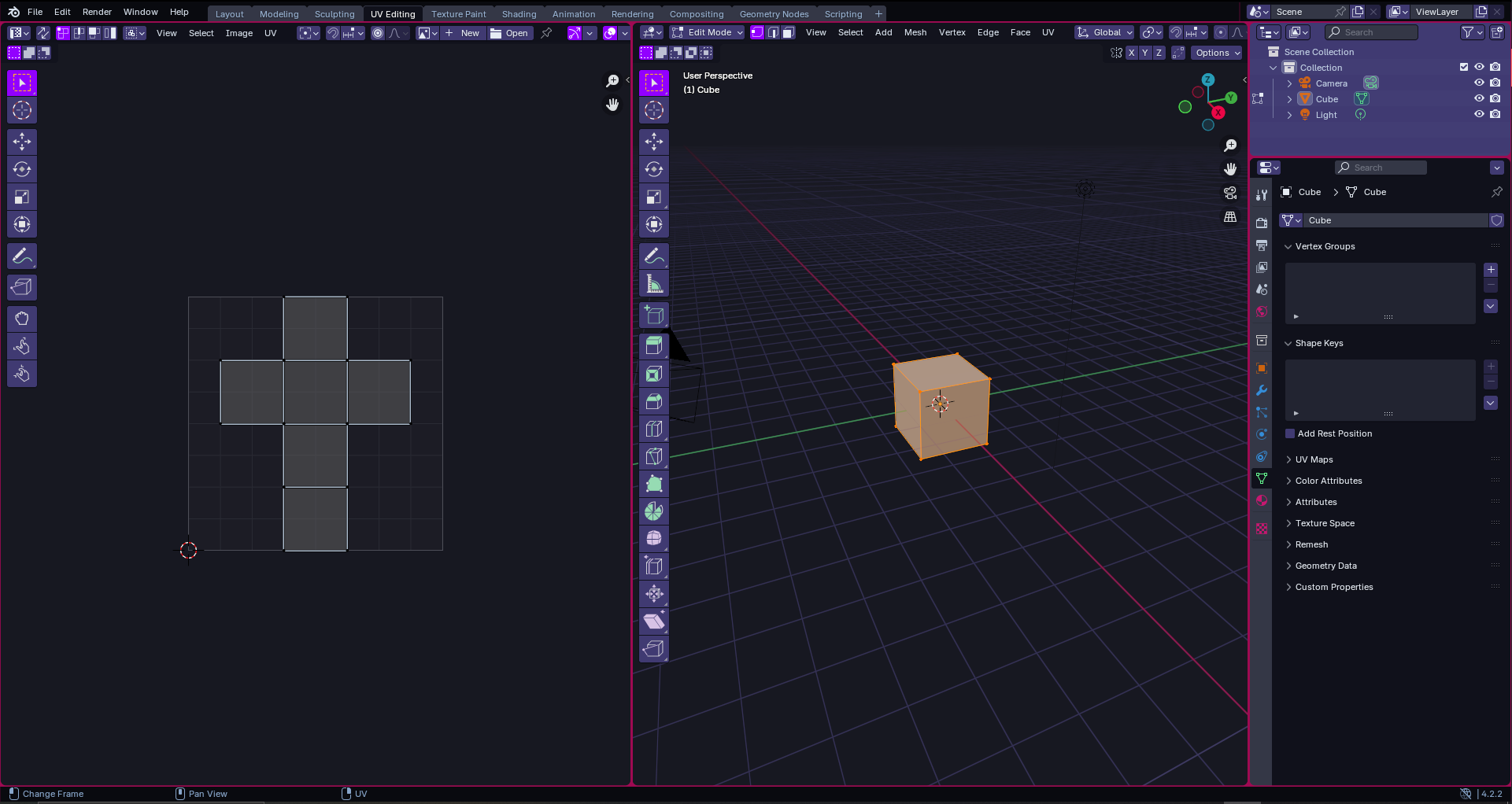The height and width of the screenshot is (804, 1512).
Task: Expand the UV Maps panel
Action: pyautogui.click(x=1314, y=459)
